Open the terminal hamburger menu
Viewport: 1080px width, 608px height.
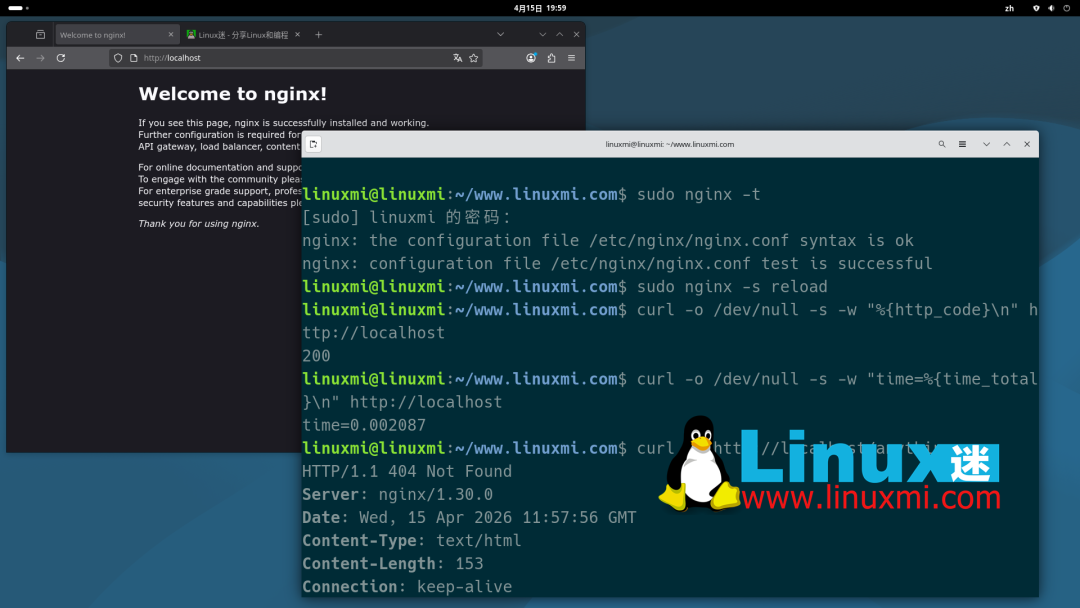click(962, 143)
